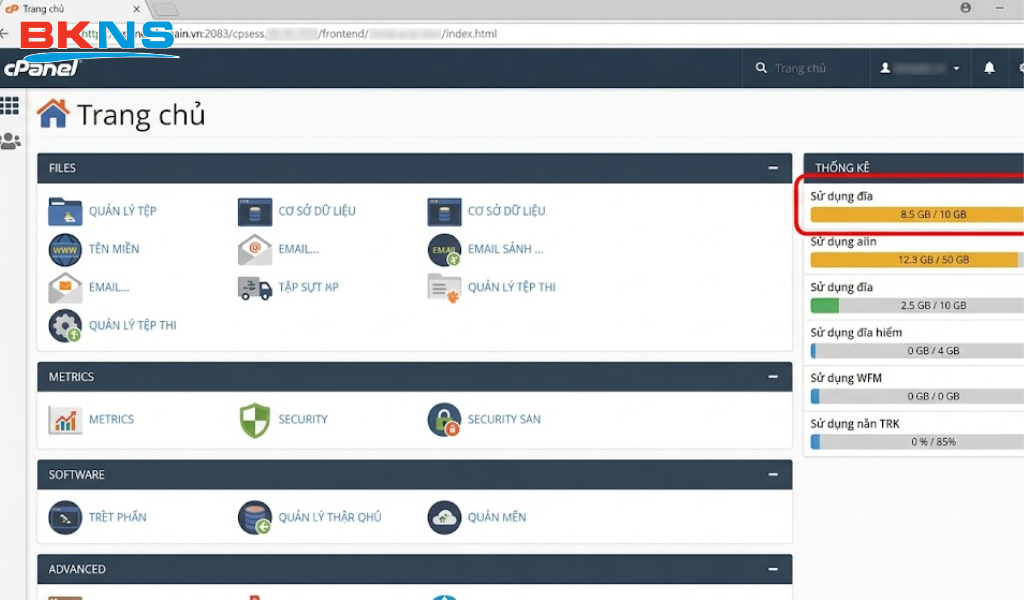
Task: Open the notifications bell icon
Action: click(x=990, y=68)
